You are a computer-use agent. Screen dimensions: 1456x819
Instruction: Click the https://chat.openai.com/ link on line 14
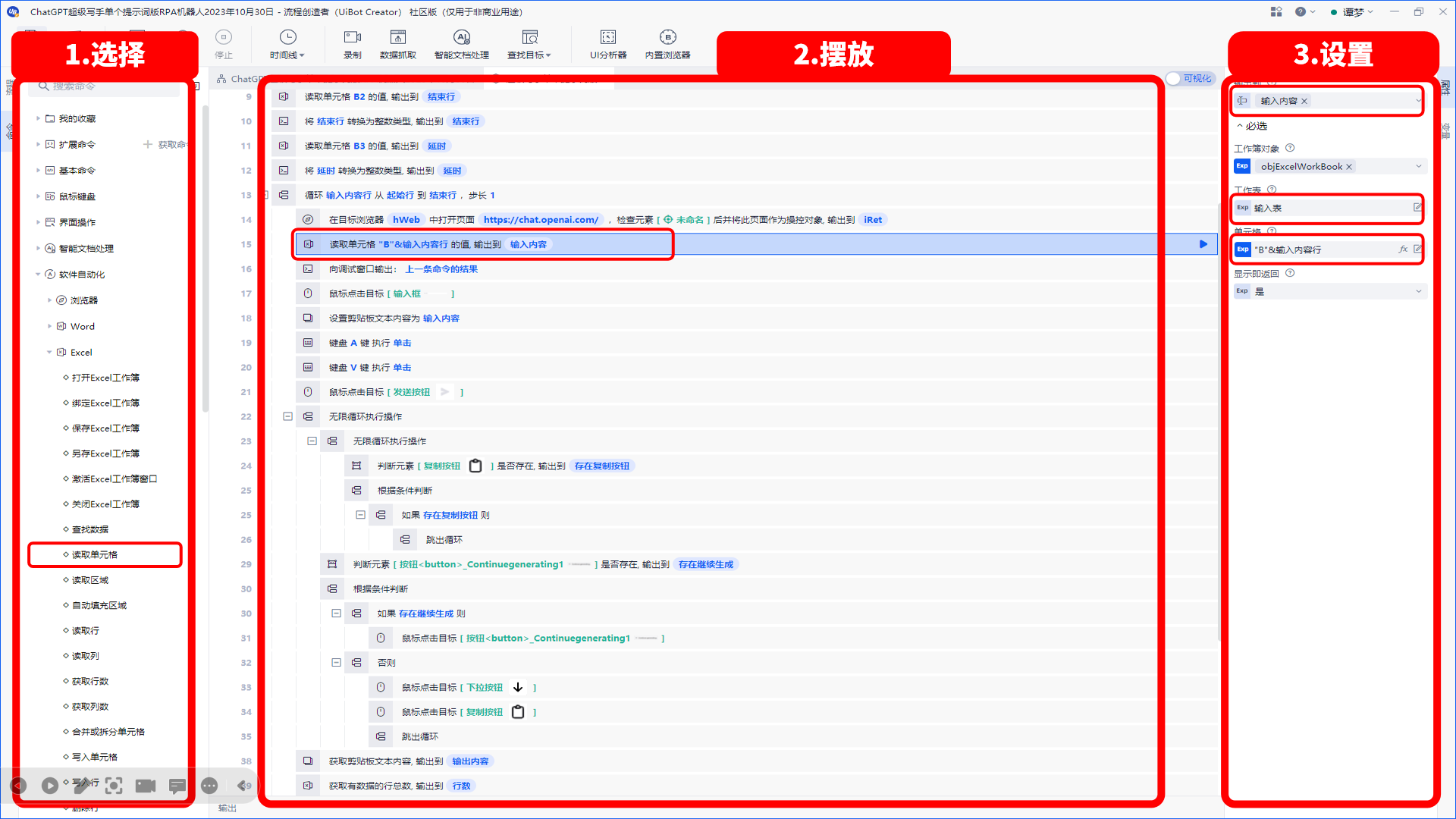(x=541, y=220)
